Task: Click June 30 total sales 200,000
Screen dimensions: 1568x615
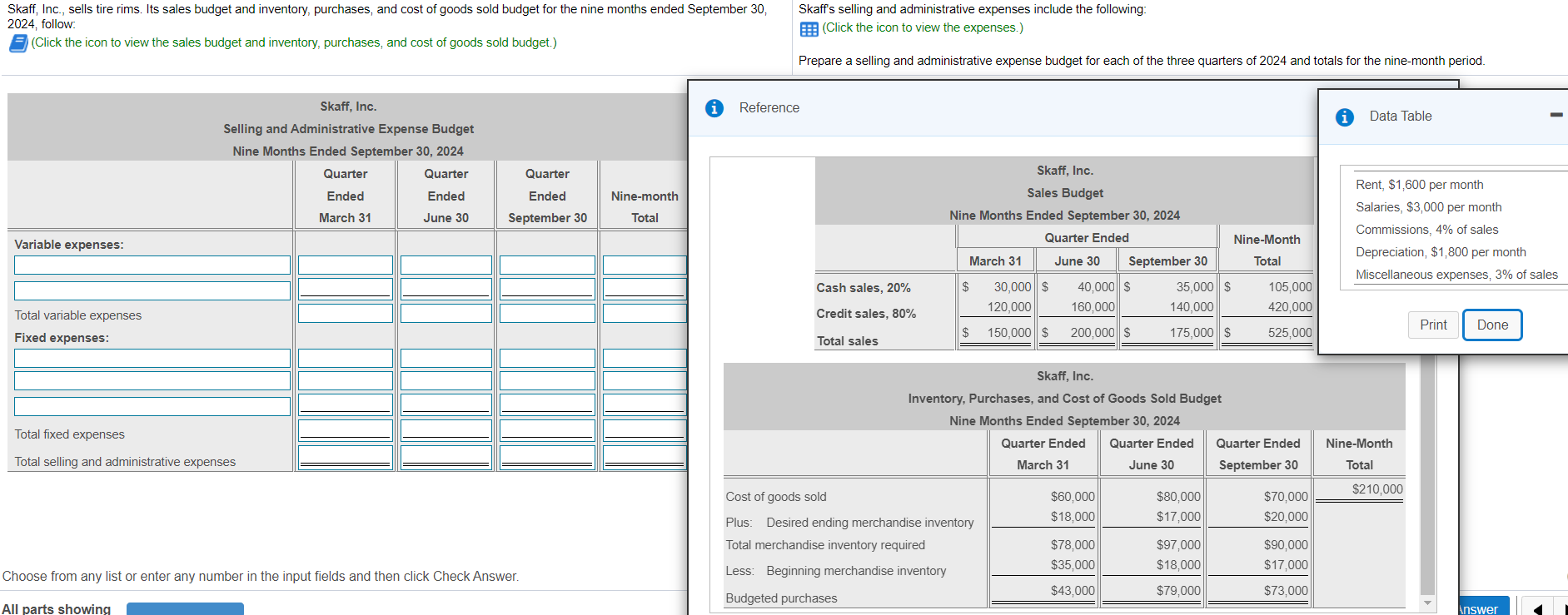Action: click(x=1093, y=333)
